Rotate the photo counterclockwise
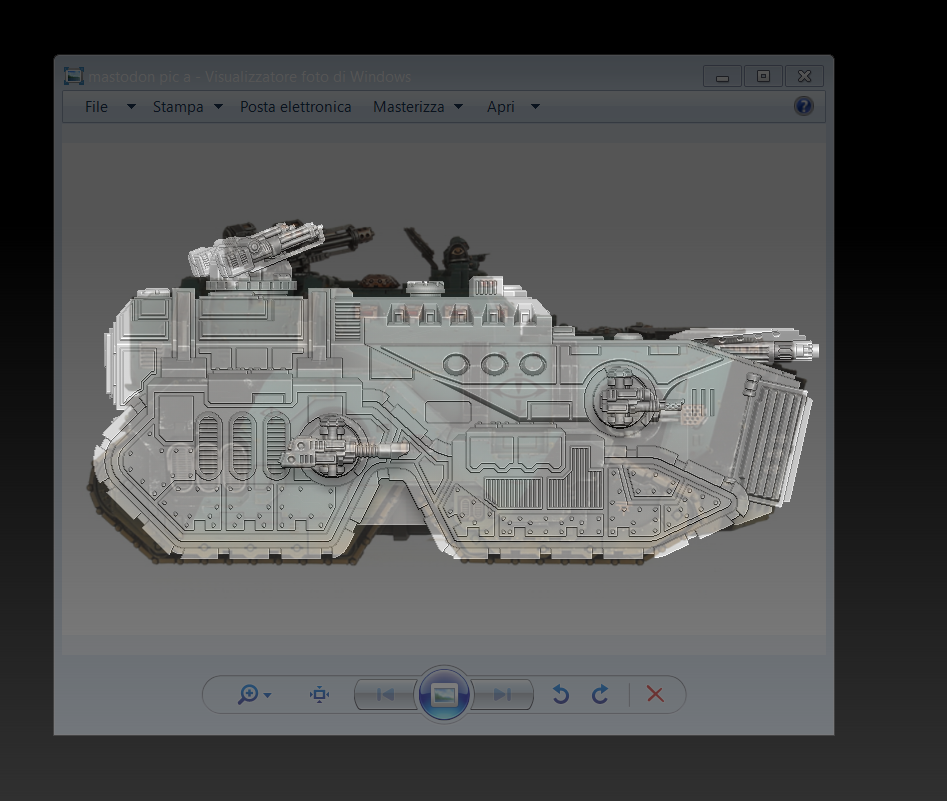 [x=560, y=694]
